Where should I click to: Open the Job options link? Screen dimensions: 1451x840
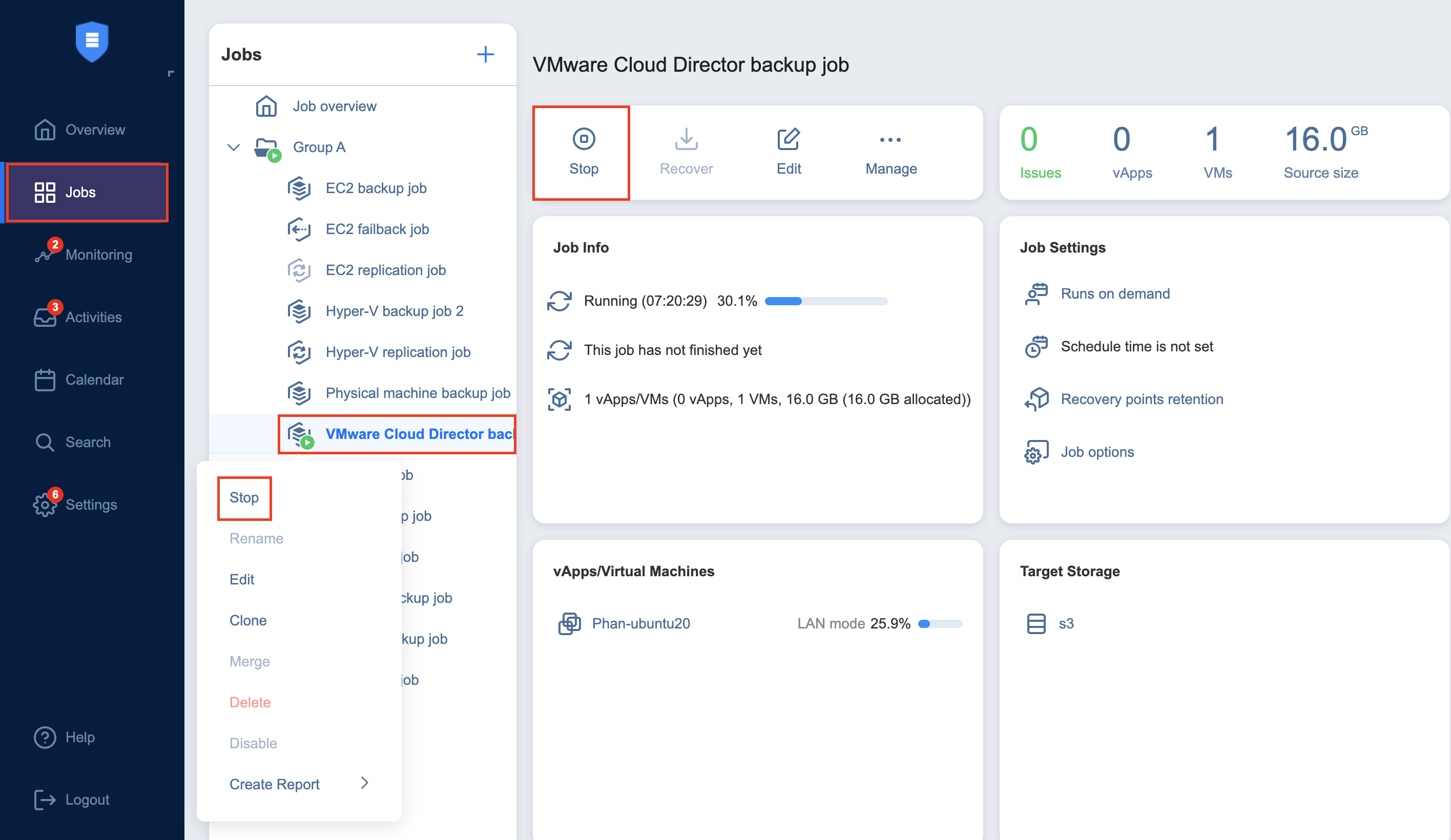click(x=1097, y=452)
